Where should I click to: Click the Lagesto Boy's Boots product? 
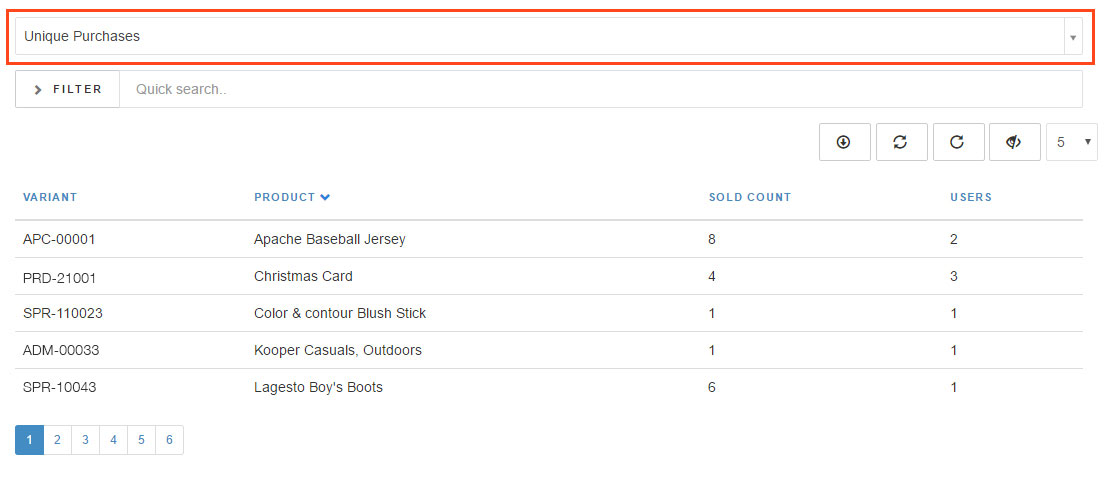pos(319,387)
